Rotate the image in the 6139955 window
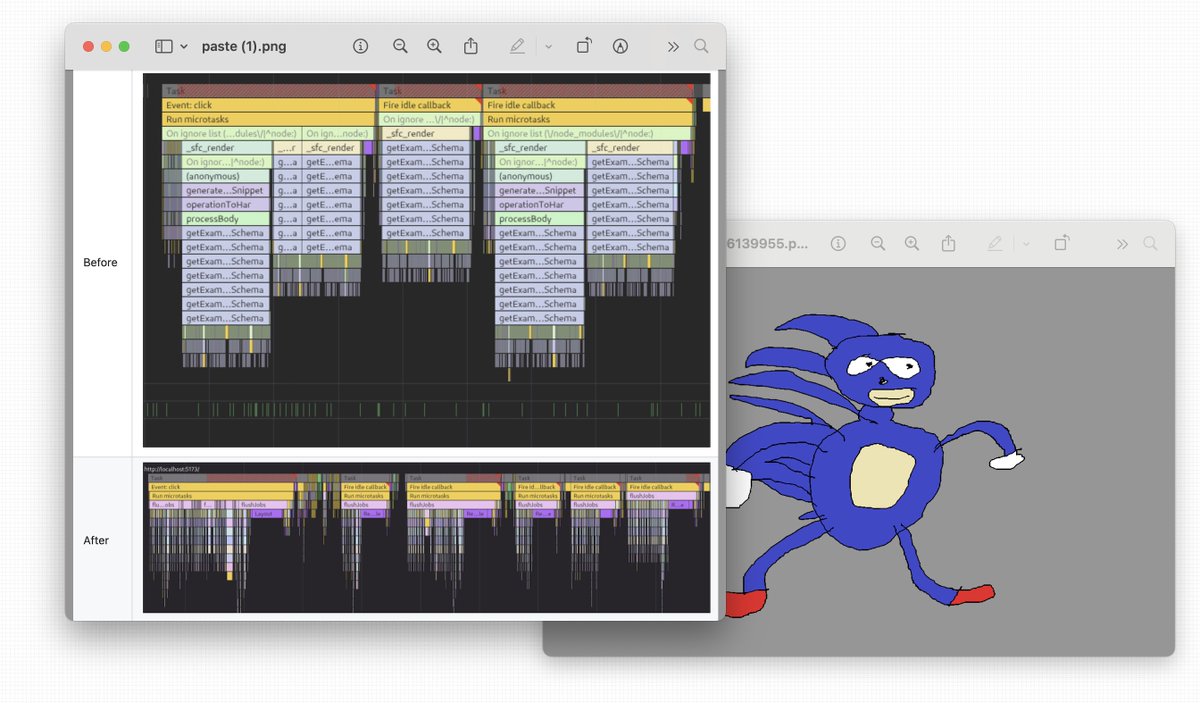Viewport: 1200px width, 703px height. [1061, 244]
